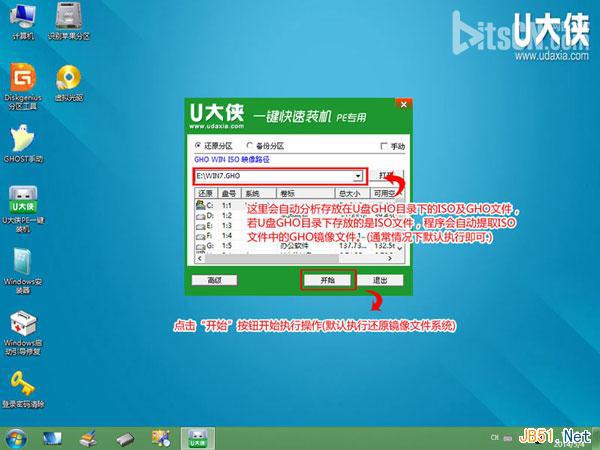Select the F: drive icon in the partition list
The height and width of the screenshot is (450, 600).
tap(201, 236)
